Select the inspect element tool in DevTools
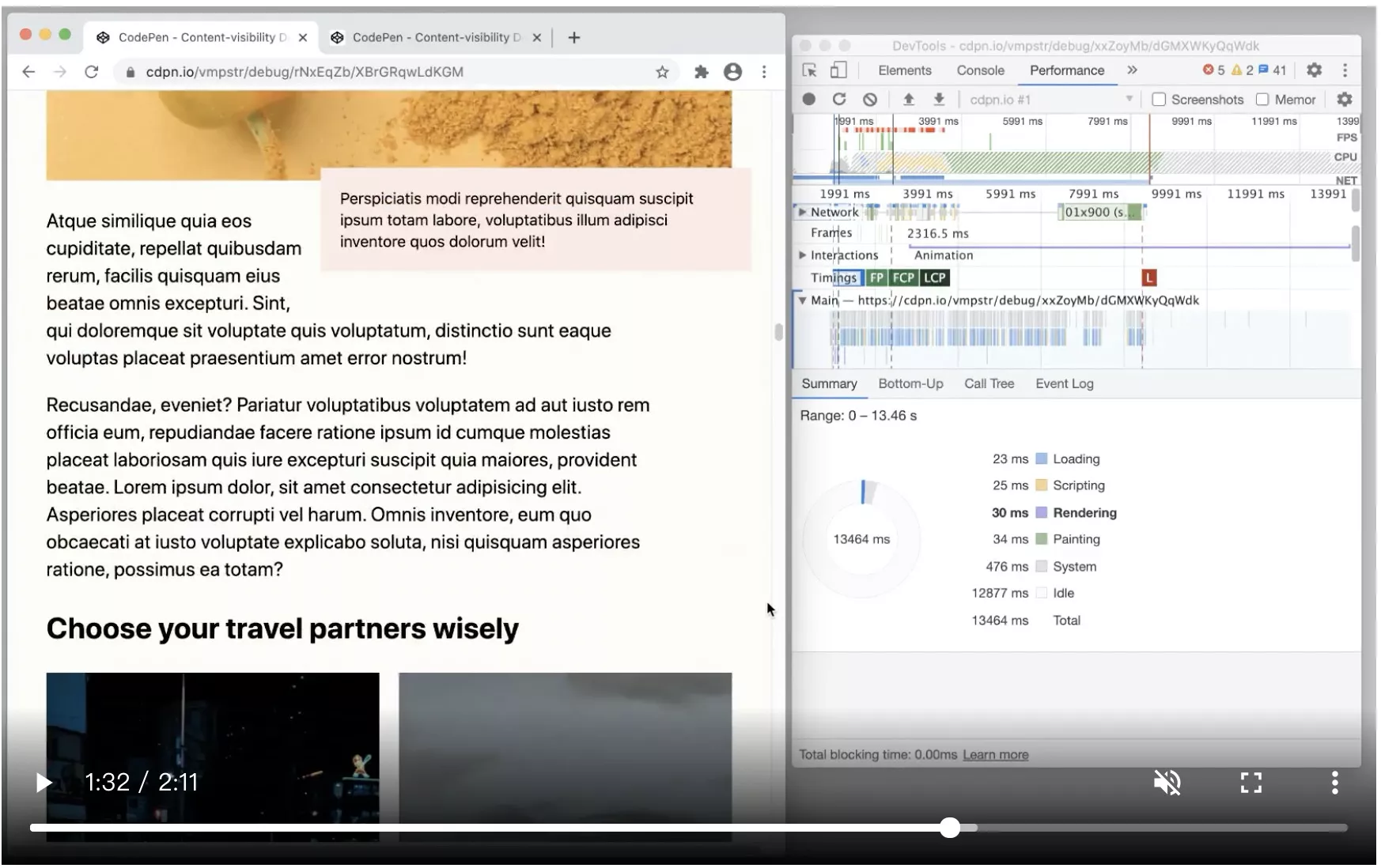The height and width of the screenshot is (868, 1381). point(809,70)
